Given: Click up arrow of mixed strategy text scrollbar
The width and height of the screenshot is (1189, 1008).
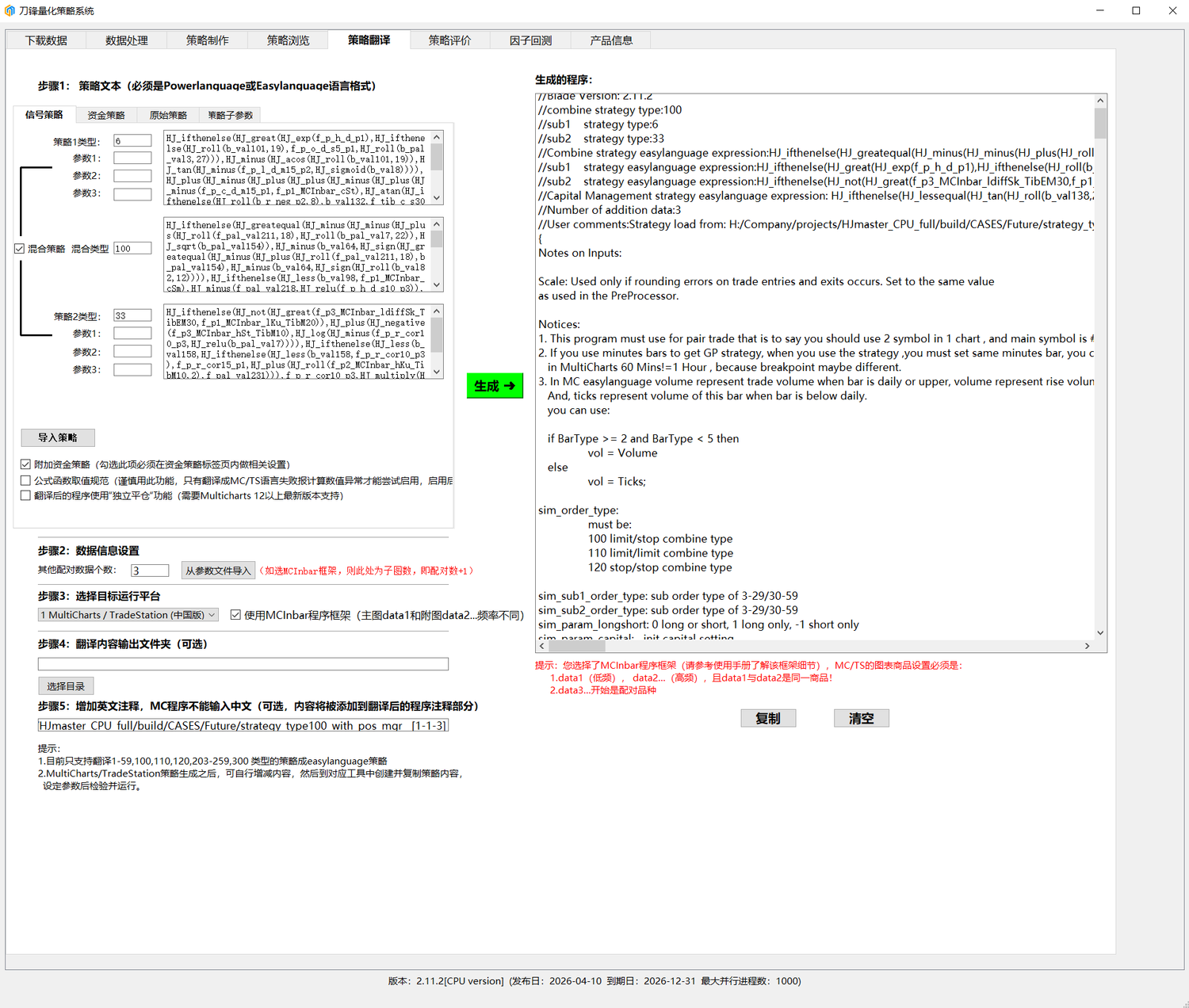Looking at the screenshot, I should pyautogui.click(x=437, y=224).
